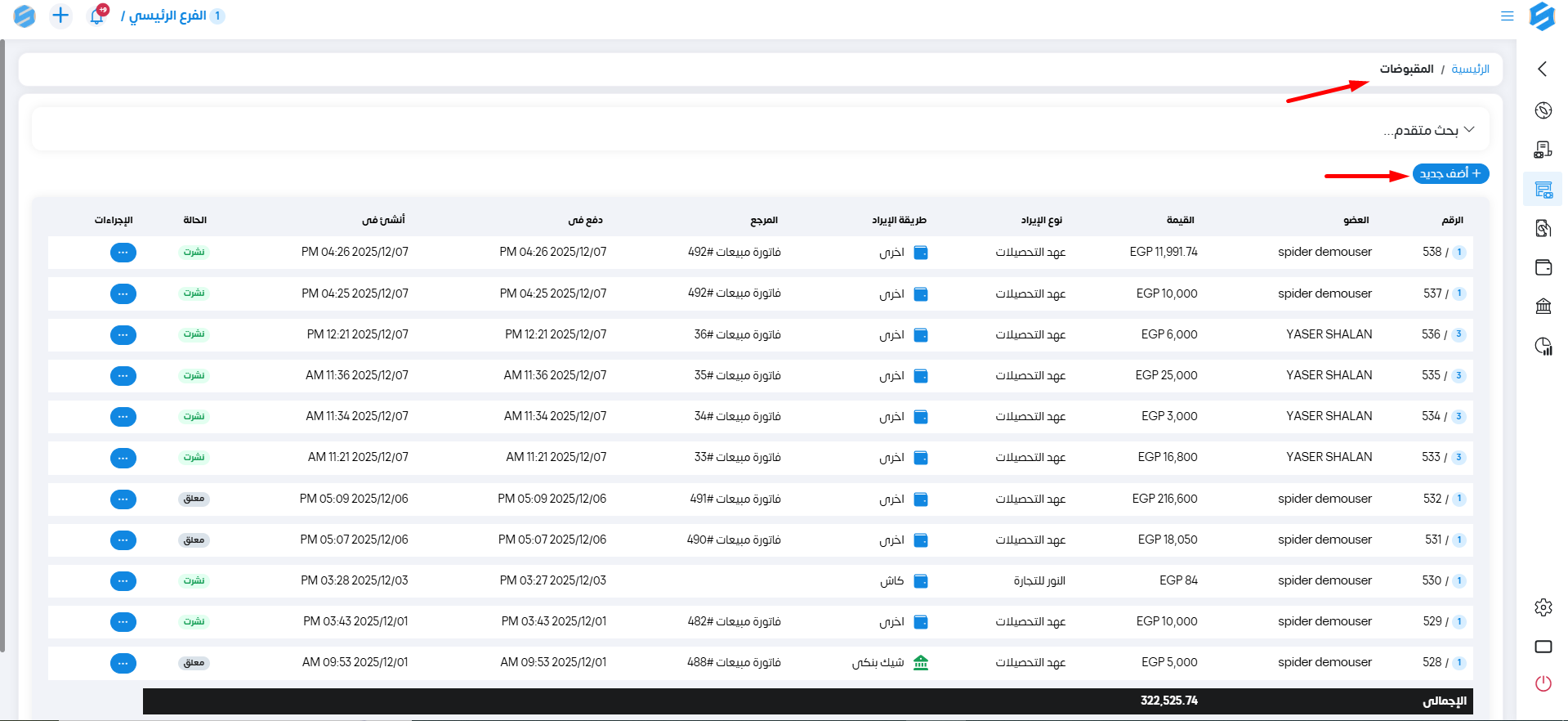This screenshot has width=1568, height=721.
Task: Open actions menu for receipt 538
Action: click(123, 253)
